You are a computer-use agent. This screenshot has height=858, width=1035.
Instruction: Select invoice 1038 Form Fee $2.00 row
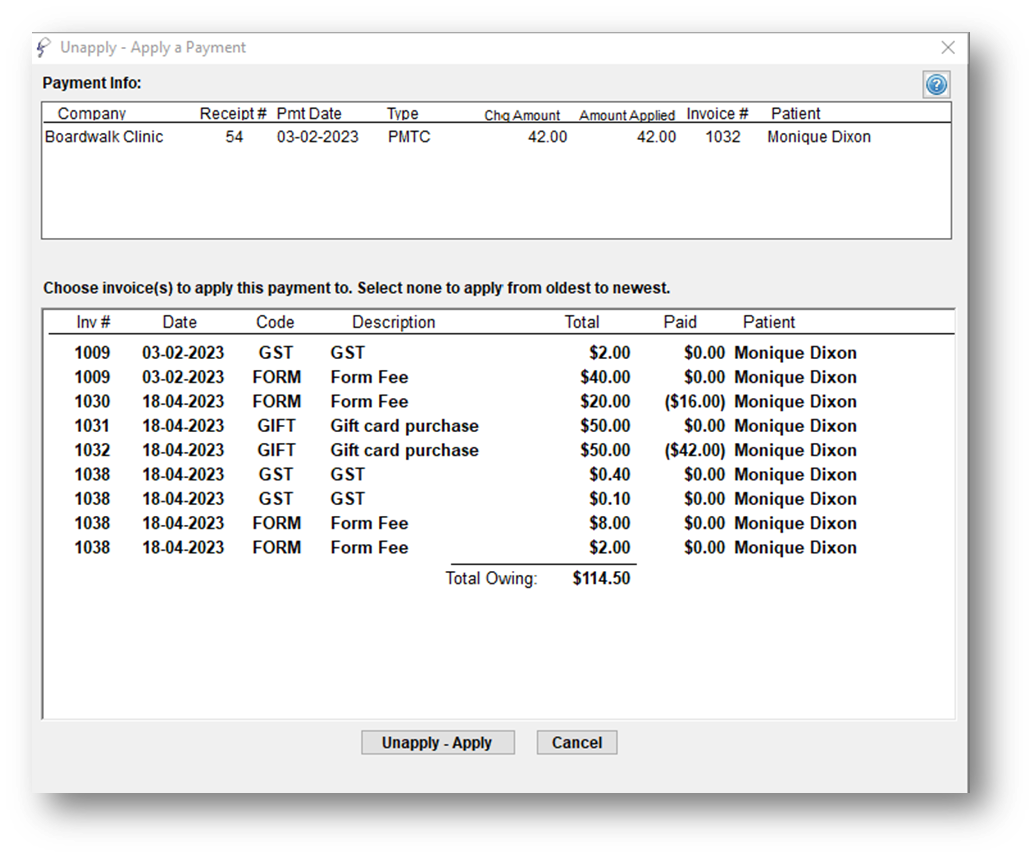(465, 548)
